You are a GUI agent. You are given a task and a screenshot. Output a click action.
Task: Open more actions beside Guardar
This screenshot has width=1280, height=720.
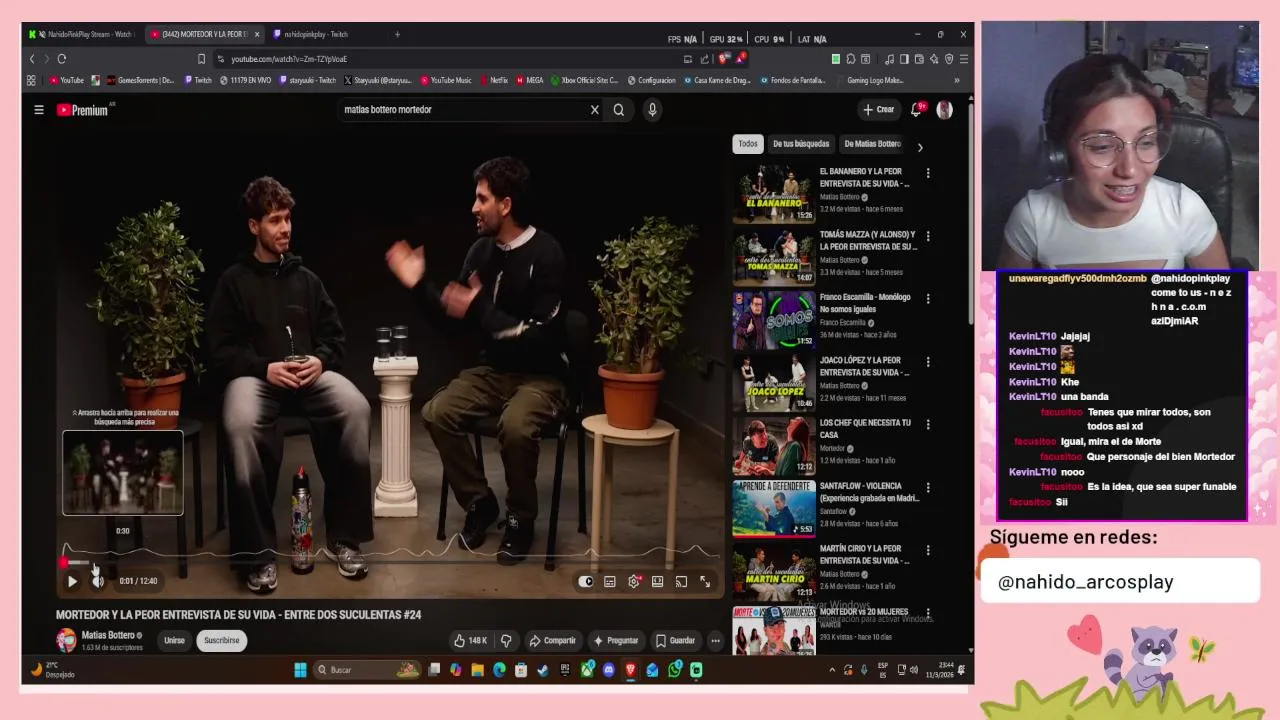point(715,640)
